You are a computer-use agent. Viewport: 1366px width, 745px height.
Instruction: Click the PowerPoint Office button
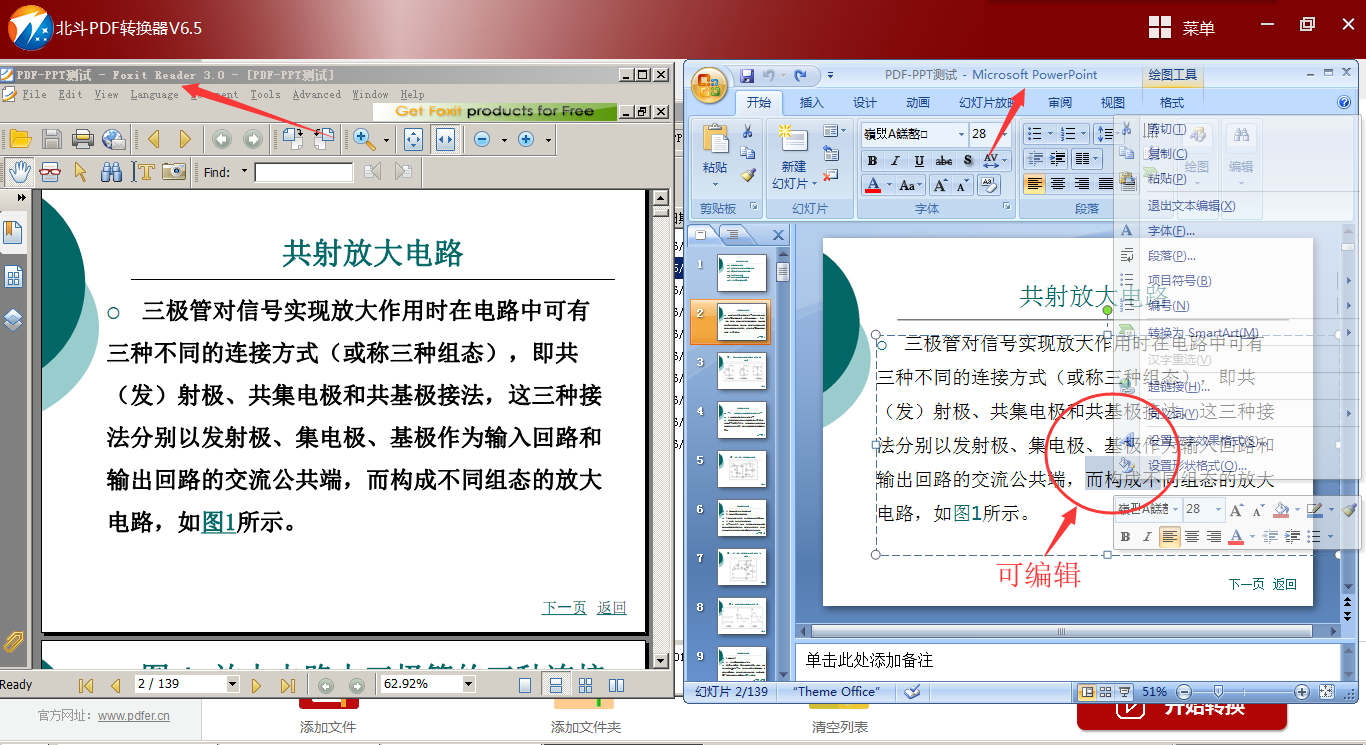pyautogui.click(x=710, y=86)
